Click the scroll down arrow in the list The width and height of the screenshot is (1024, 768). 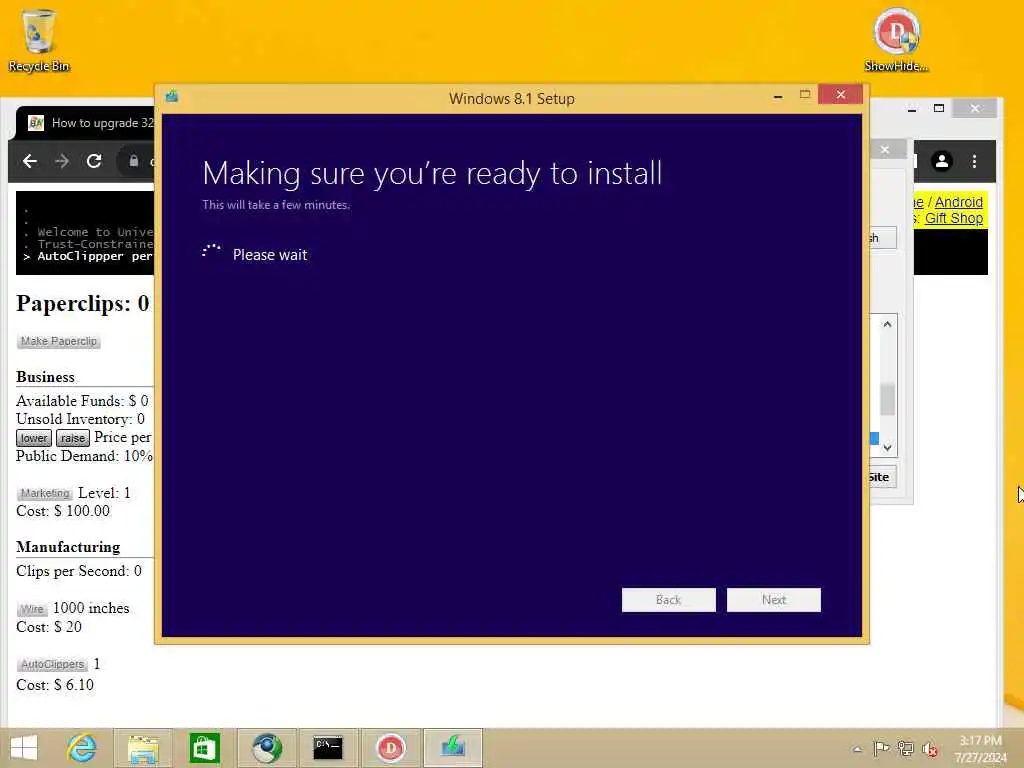pos(887,447)
